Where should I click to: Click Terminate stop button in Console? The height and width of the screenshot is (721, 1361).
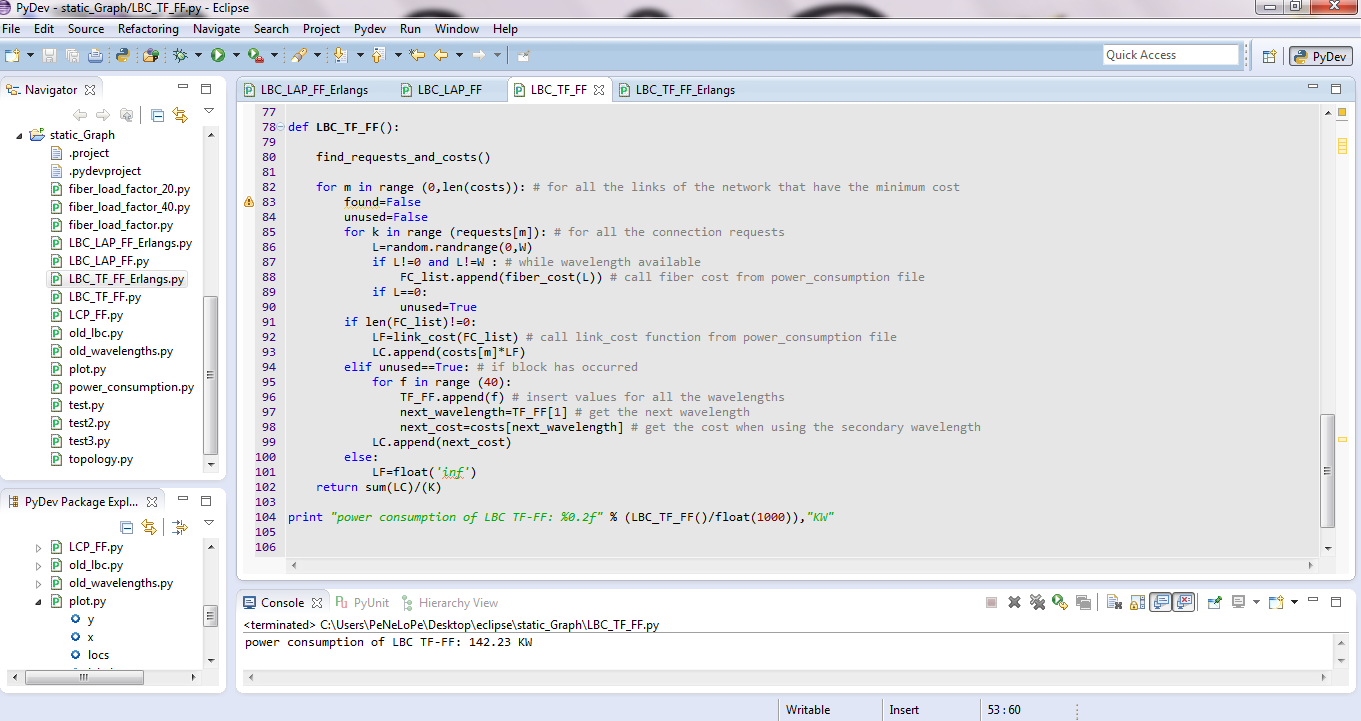991,602
